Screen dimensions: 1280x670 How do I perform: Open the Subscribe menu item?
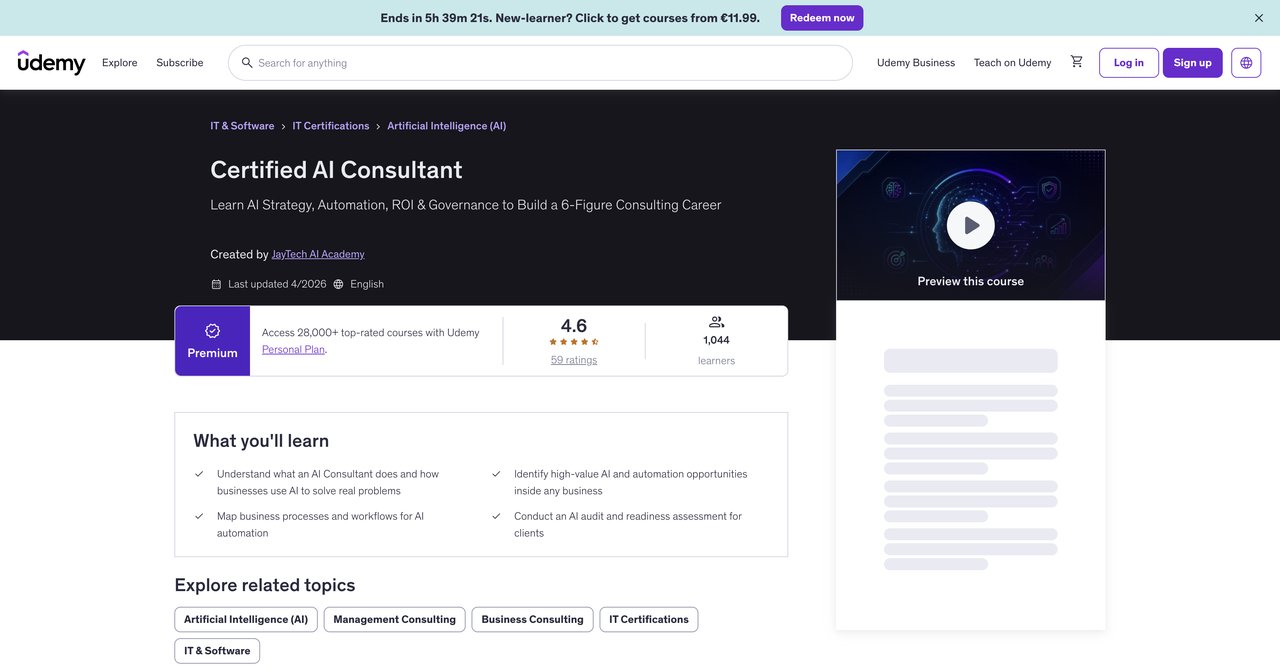(x=180, y=63)
